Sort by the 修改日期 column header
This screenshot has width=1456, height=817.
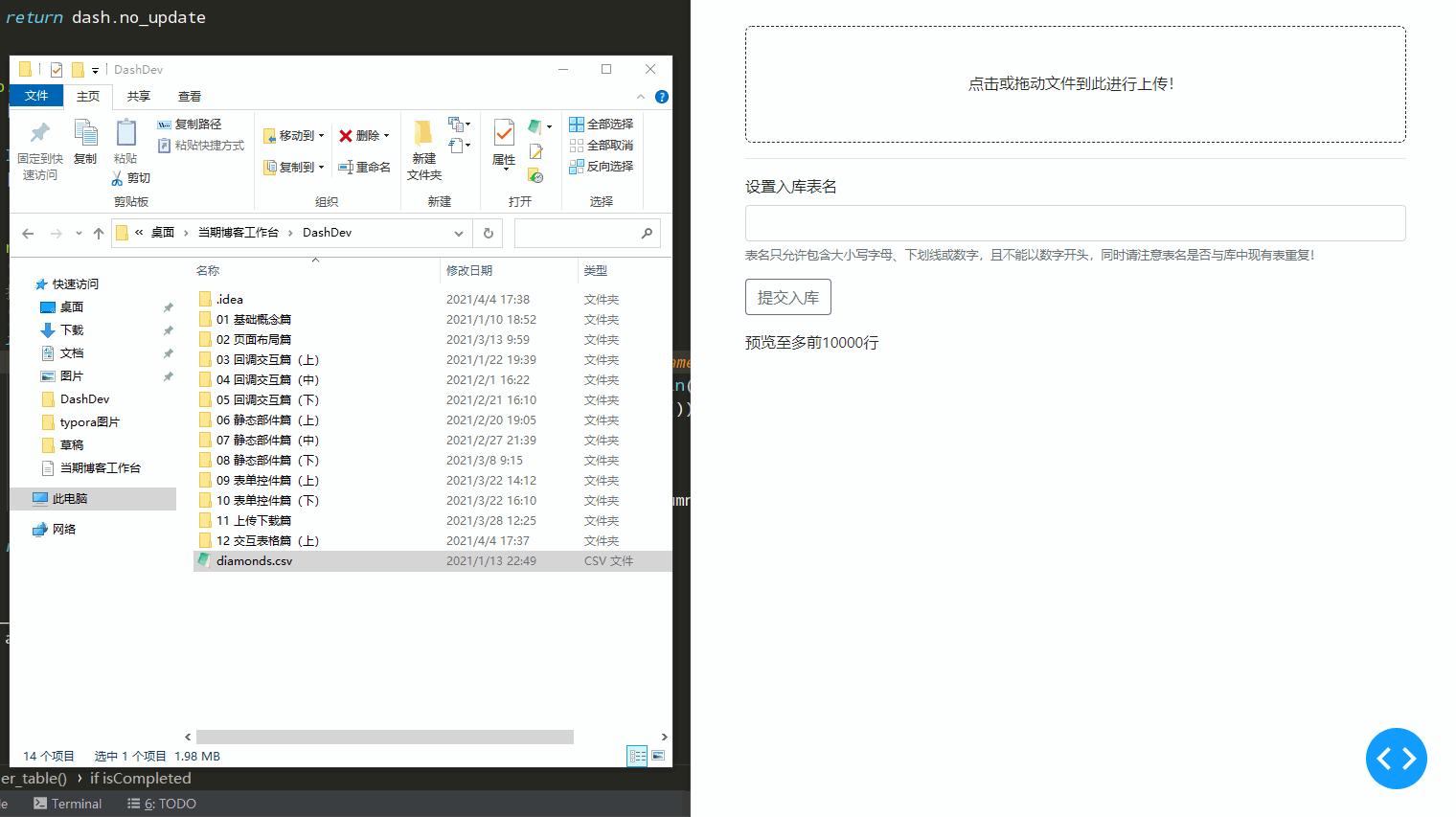click(x=469, y=271)
